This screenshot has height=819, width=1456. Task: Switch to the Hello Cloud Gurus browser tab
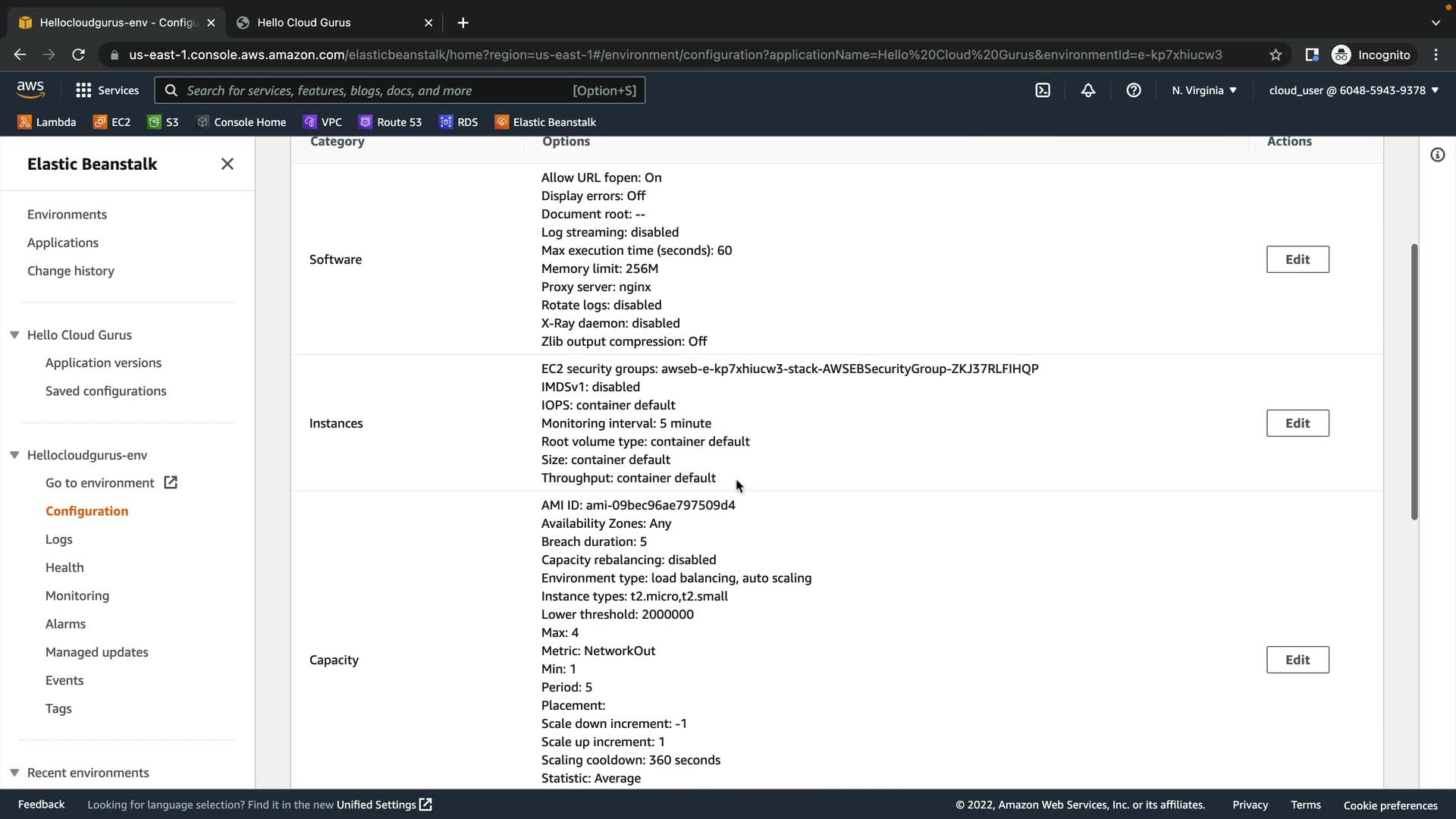coord(334,23)
